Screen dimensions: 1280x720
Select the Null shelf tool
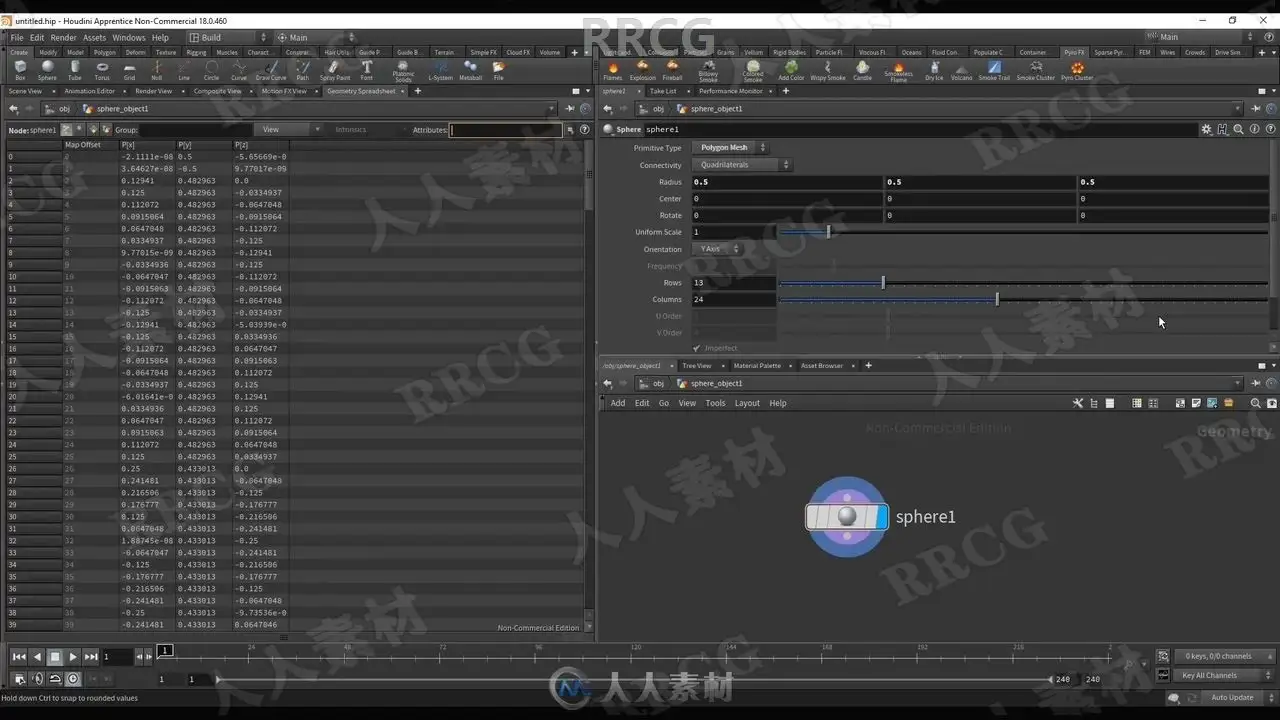(x=157, y=70)
